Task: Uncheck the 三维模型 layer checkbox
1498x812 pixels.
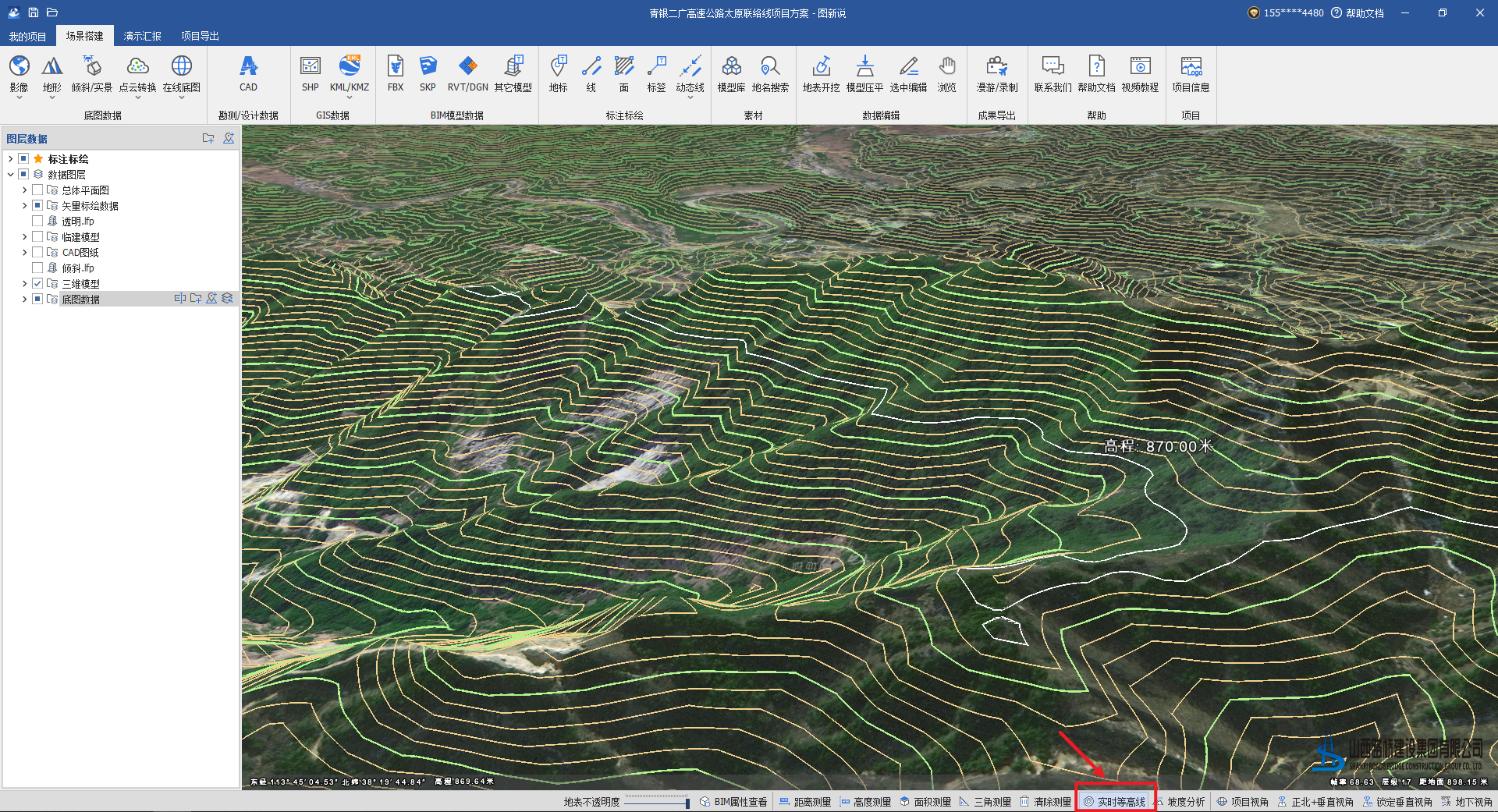Action: [37, 283]
